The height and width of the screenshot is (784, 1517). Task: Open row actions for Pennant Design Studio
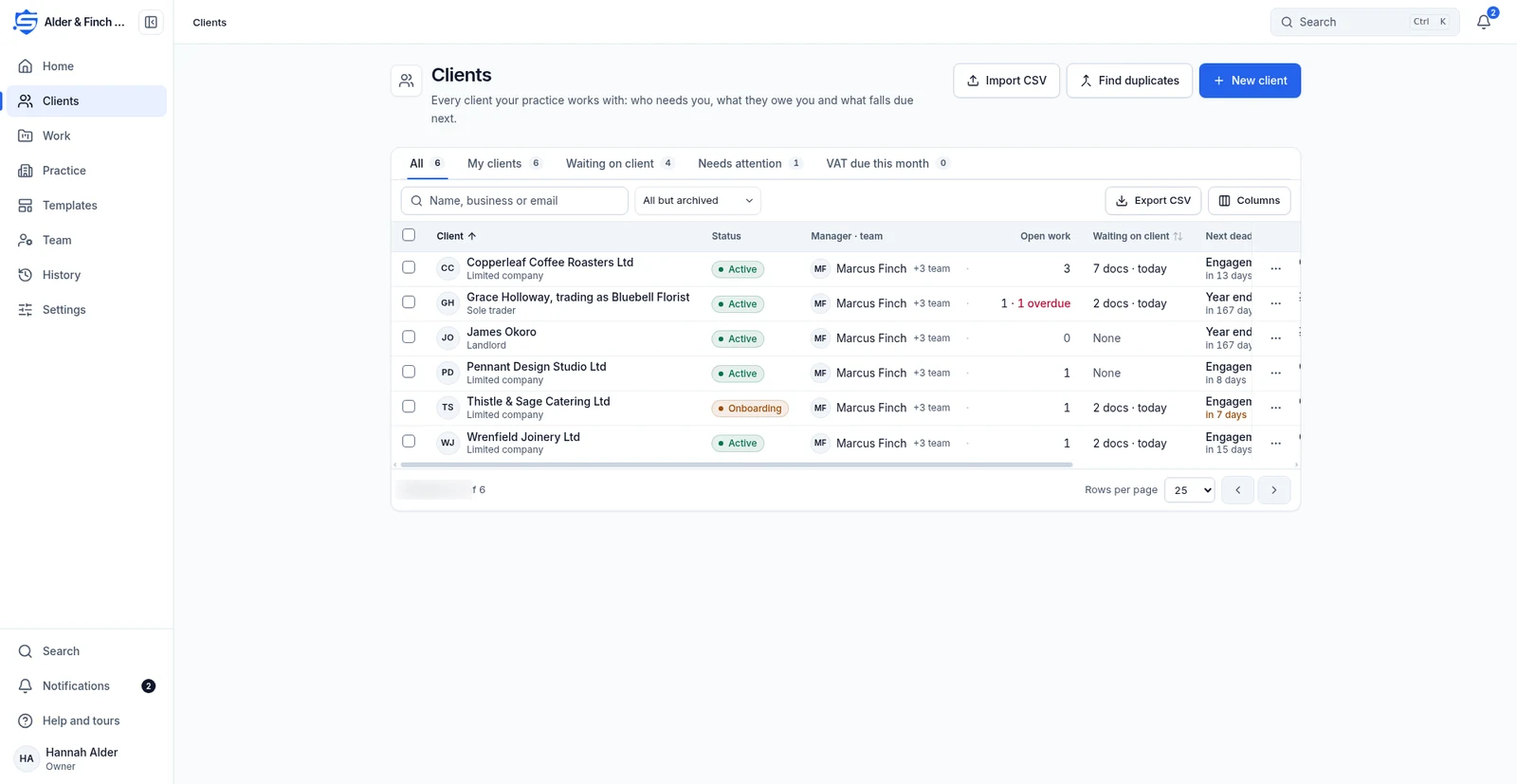coord(1276,374)
